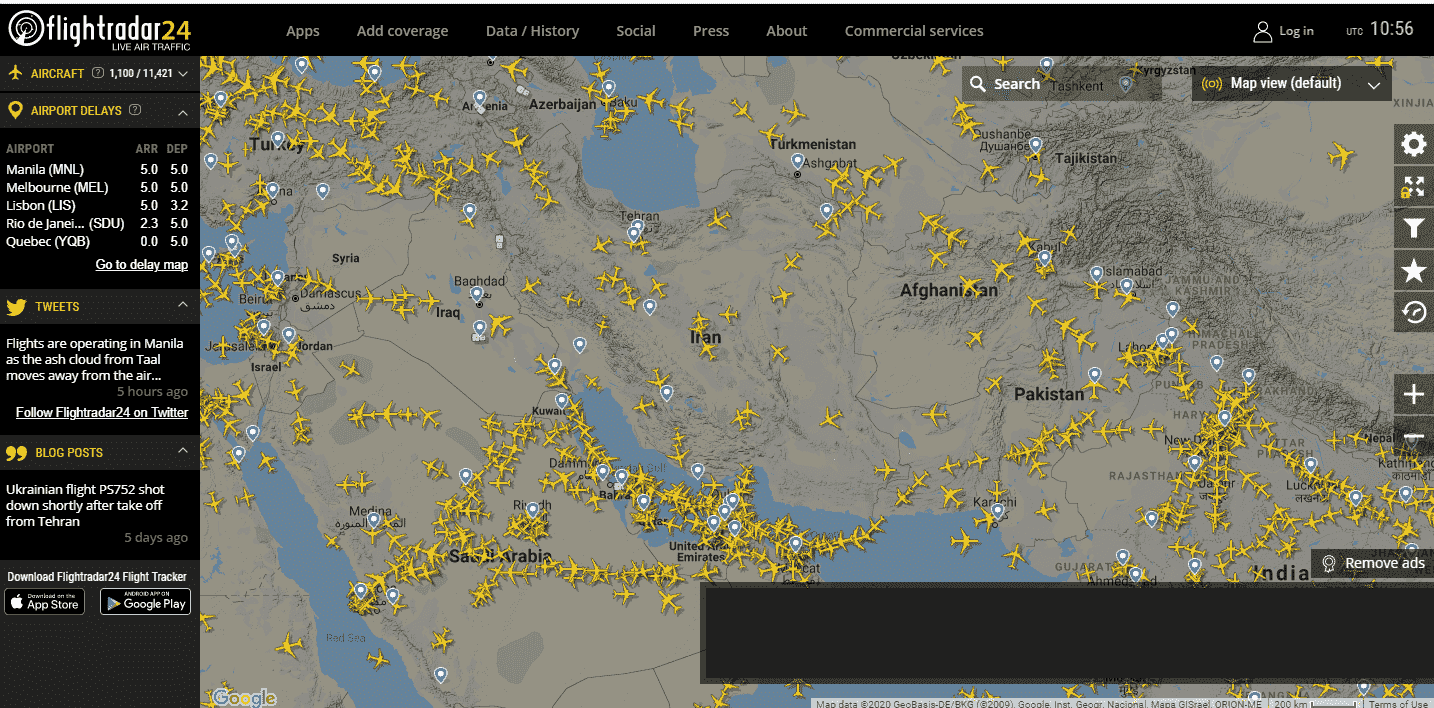Collapse the Tweets section
Image resolution: width=1434 pixels, height=708 pixels.
click(182, 305)
